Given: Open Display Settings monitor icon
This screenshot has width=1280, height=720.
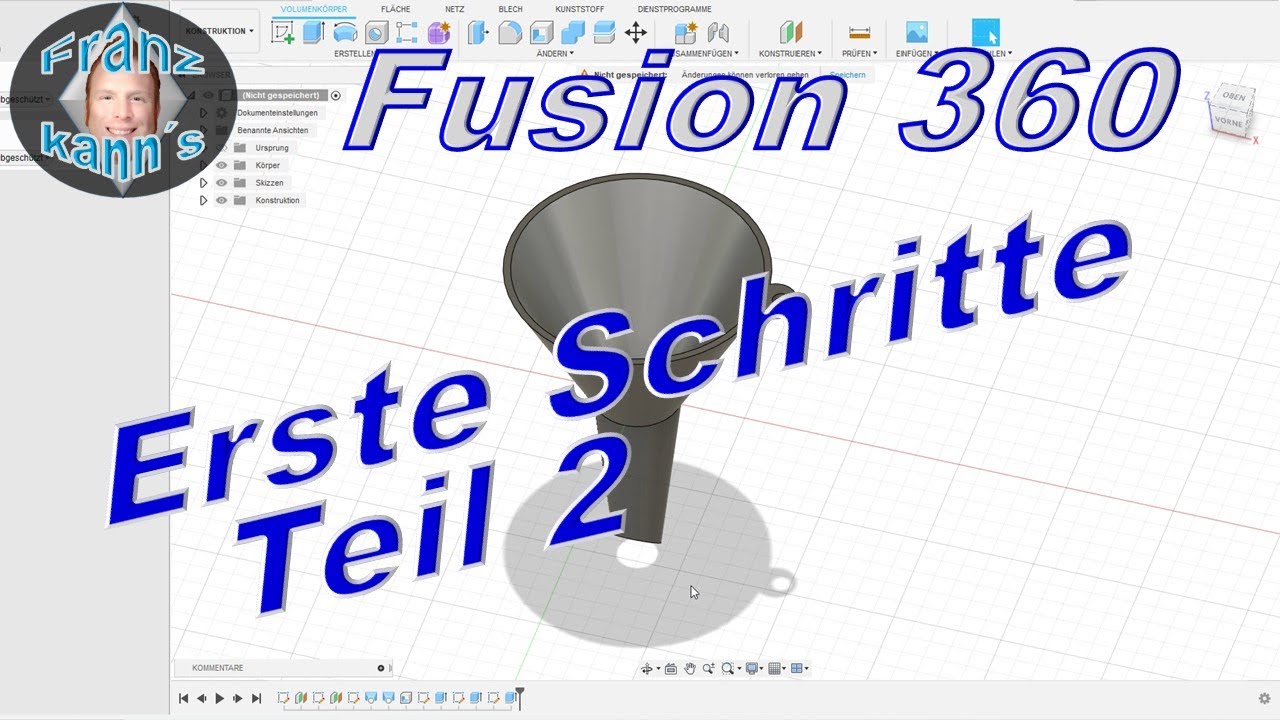Looking at the screenshot, I should 753,668.
